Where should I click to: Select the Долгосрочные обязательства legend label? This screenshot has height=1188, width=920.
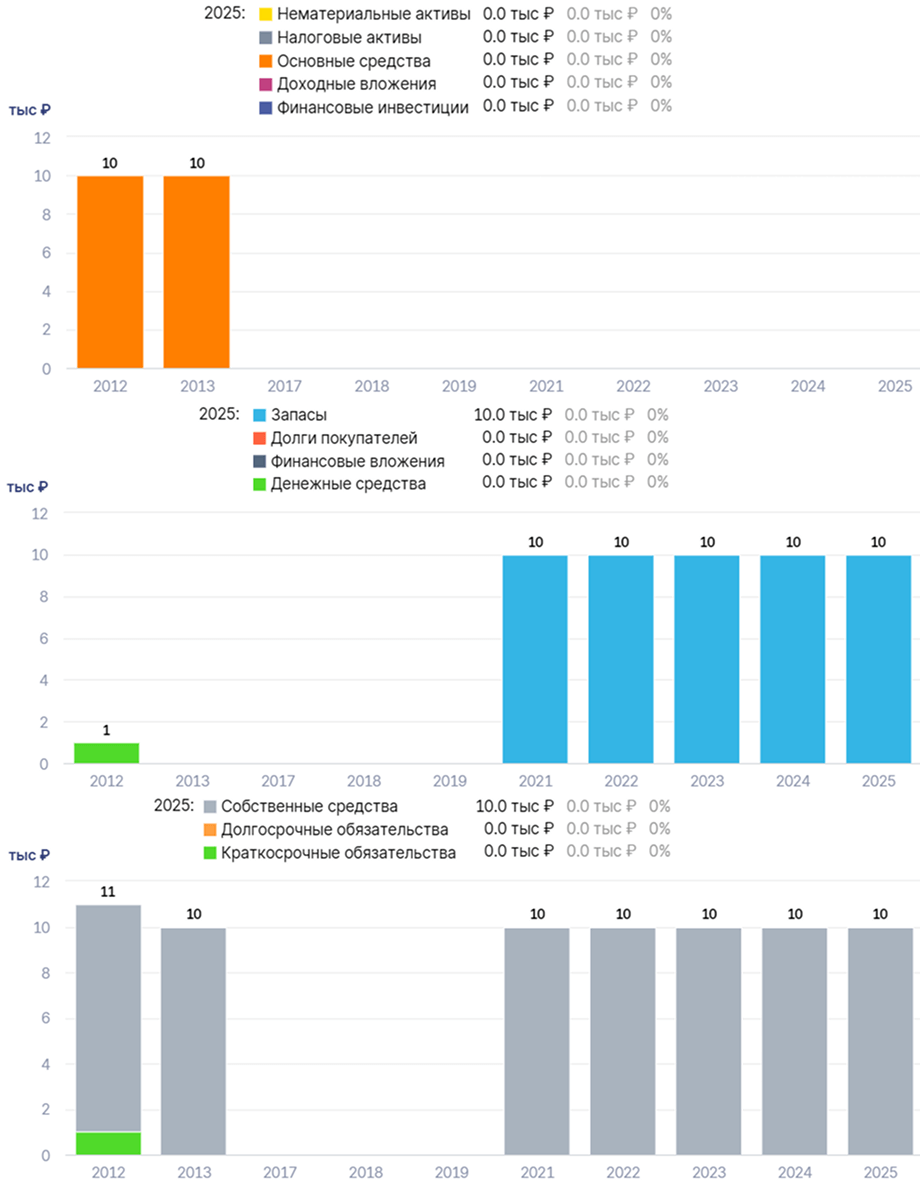tap(335, 830)
